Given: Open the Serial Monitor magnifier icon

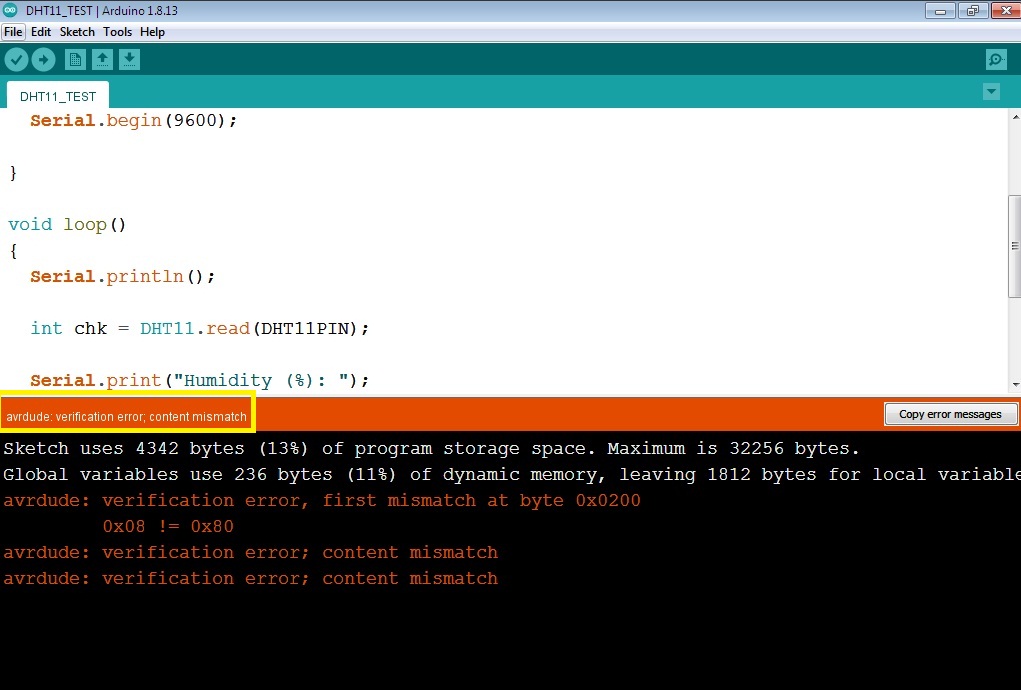Looking at the screenshot, I should 996,60.
